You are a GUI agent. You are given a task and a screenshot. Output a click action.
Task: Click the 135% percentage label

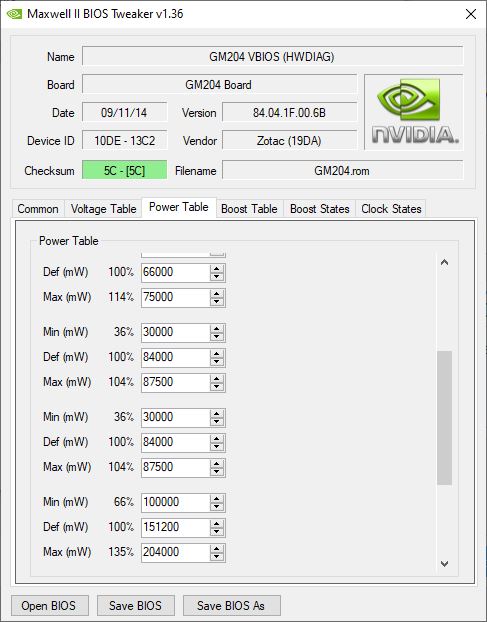[121, 552]
